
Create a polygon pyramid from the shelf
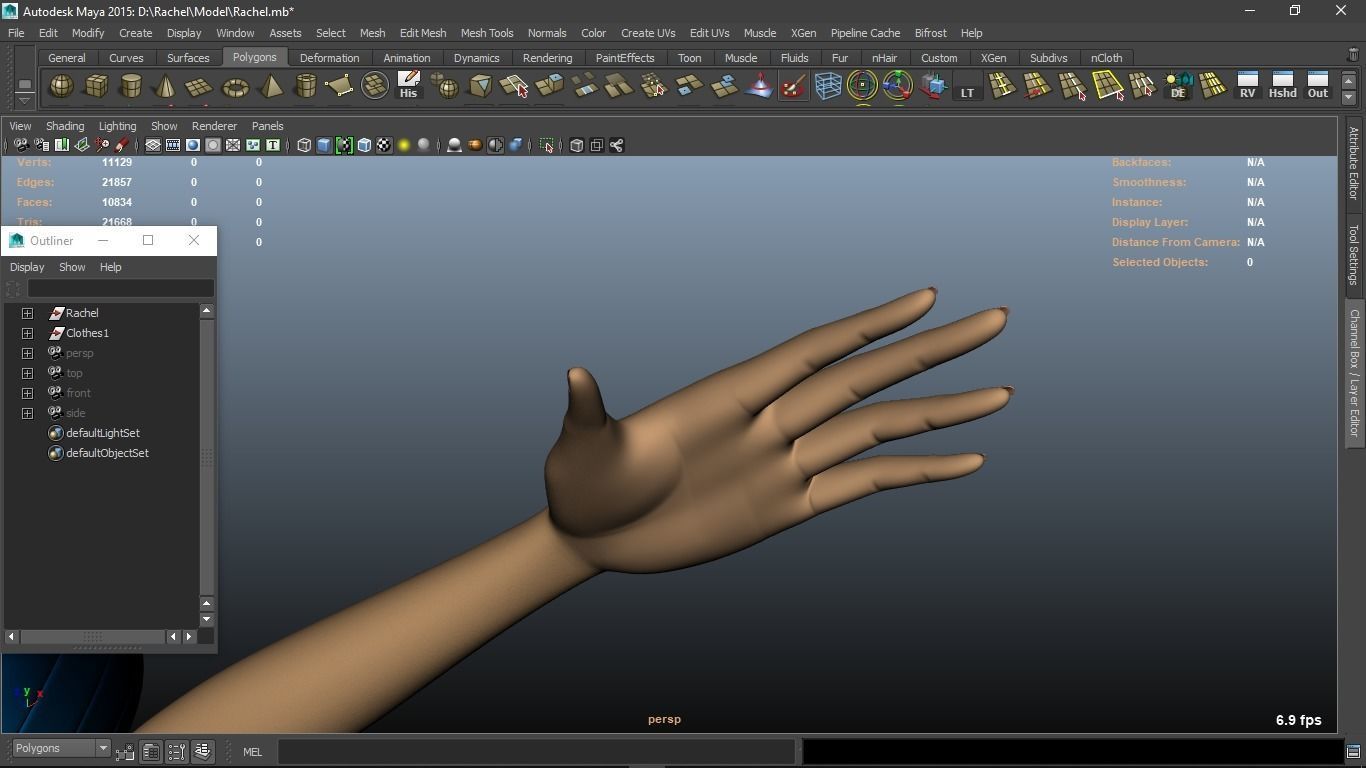[x=270, y=86]
